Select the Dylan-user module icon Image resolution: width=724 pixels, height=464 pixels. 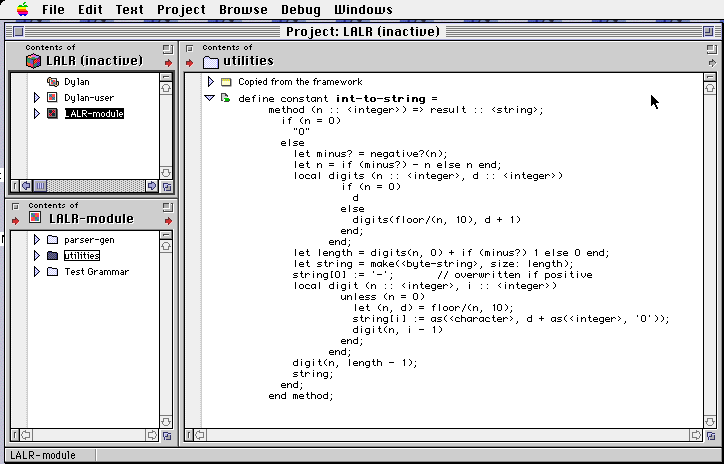pyautogui.click(x=52, y=97)
